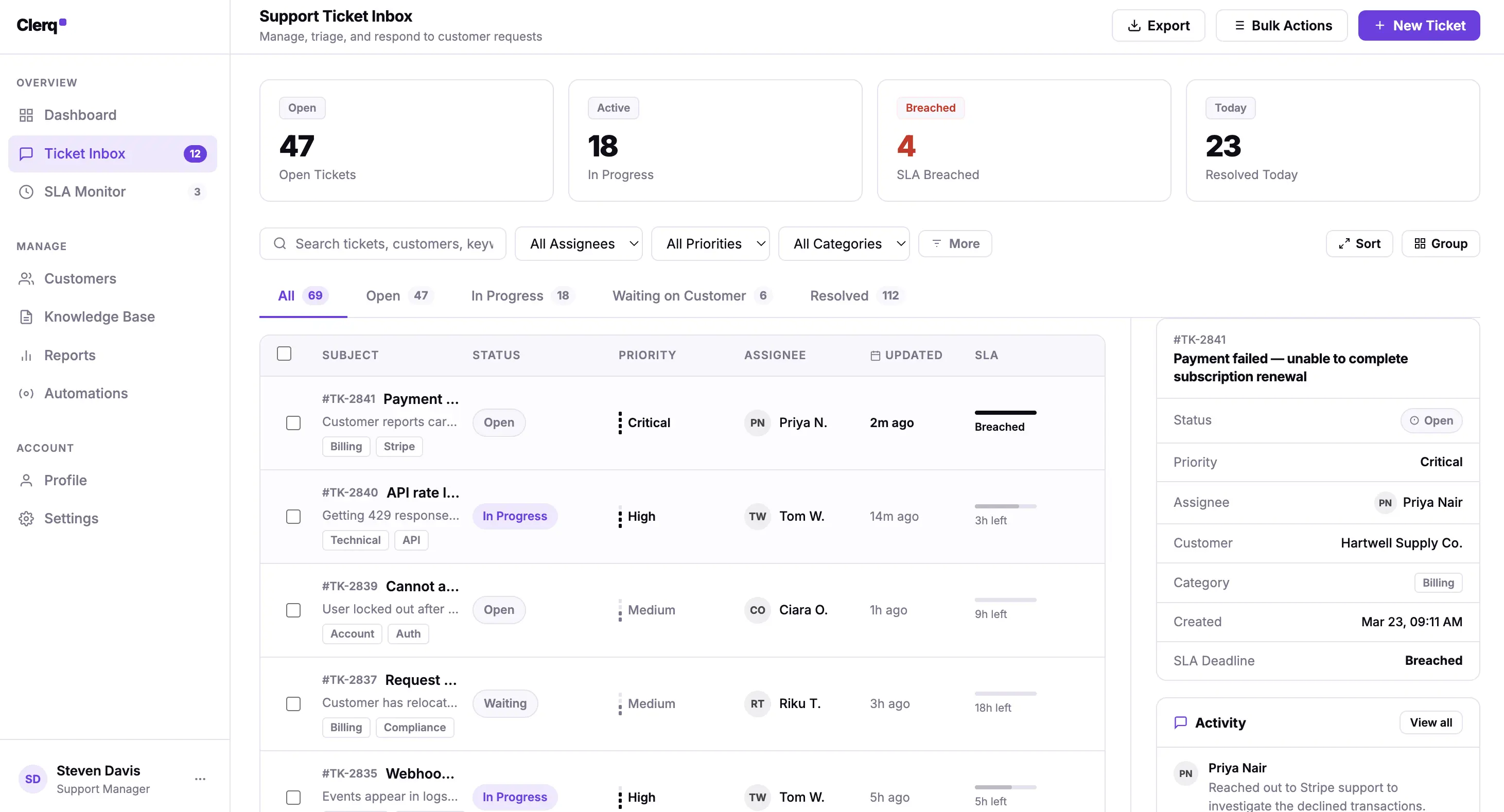Click In Progress status on #TK-2835

(x=514, y=798)
